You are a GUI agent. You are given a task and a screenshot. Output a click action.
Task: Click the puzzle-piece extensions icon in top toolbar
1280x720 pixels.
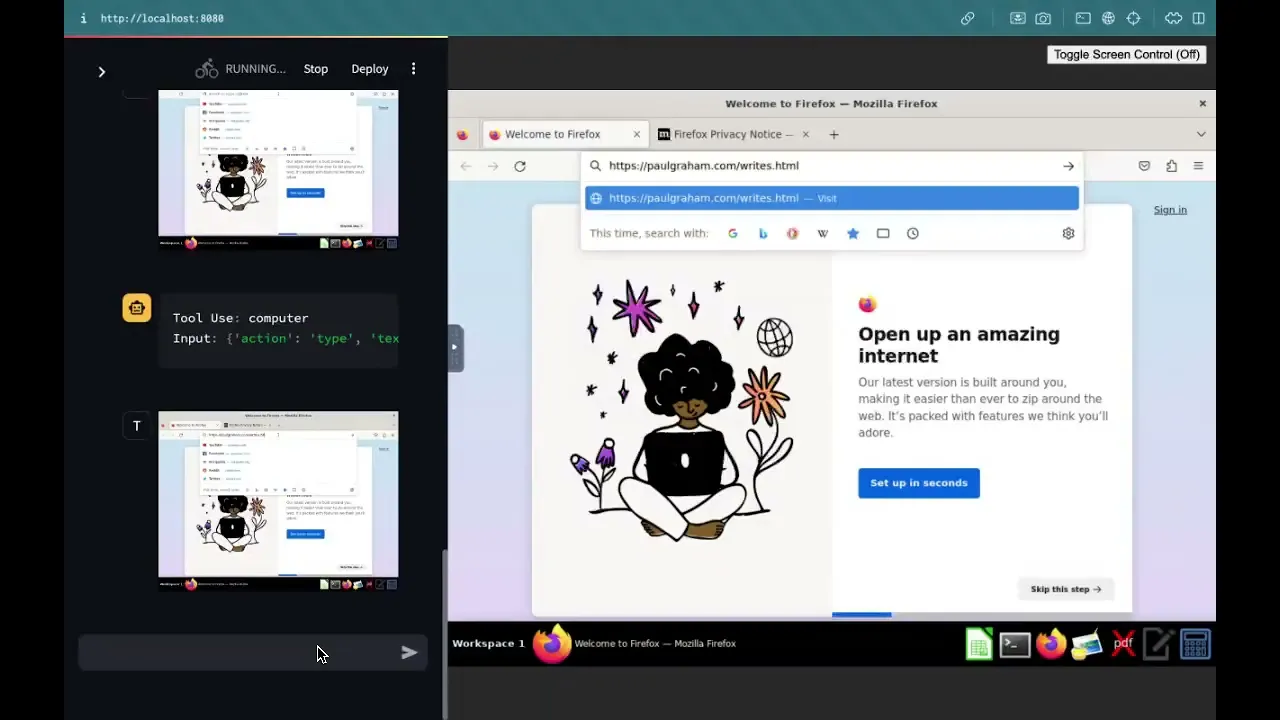[x=1173, y=18]
